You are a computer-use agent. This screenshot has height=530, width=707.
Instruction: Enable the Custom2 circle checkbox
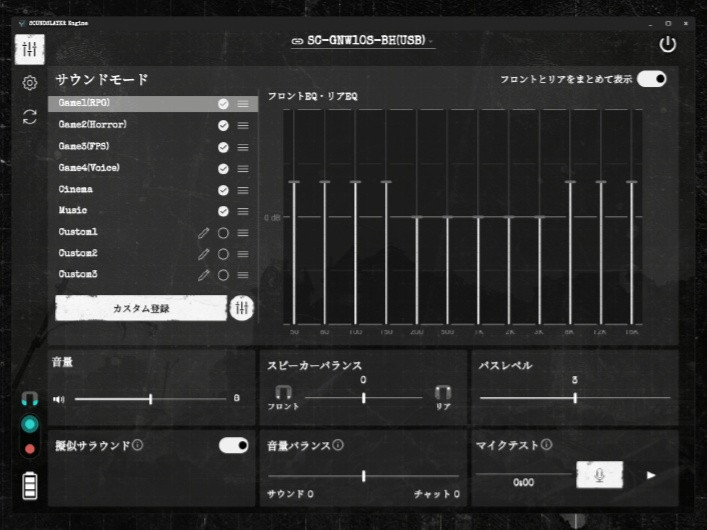pyautogui.click(x=223, y=254)
